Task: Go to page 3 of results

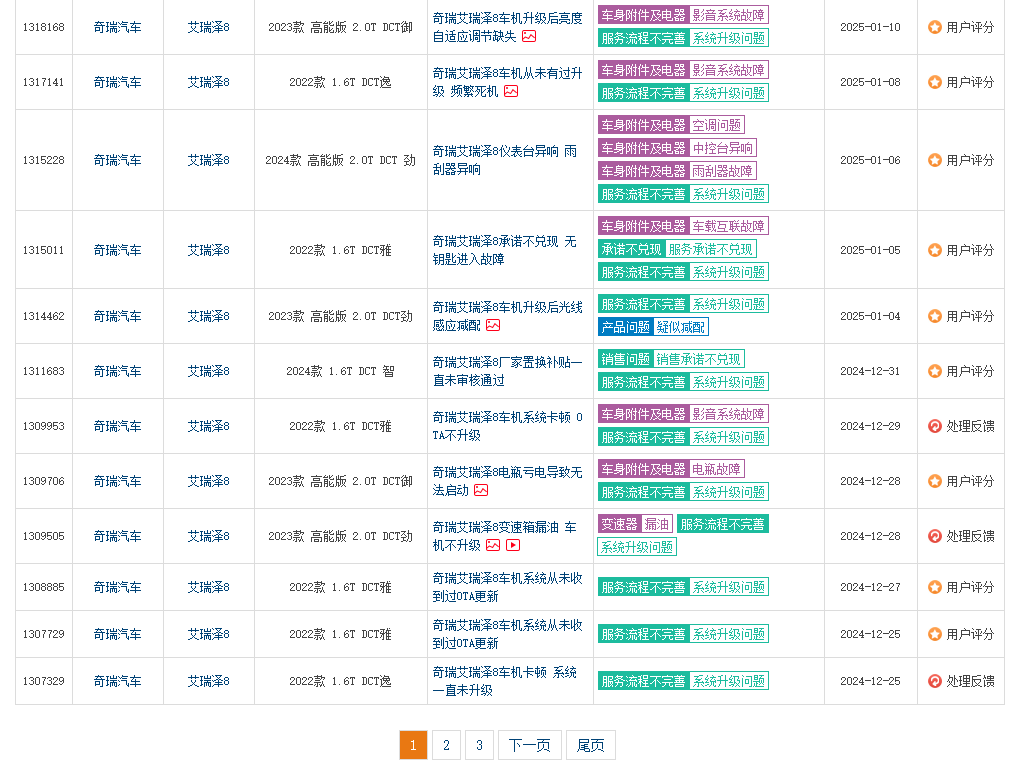Action: tap(479, 745)
